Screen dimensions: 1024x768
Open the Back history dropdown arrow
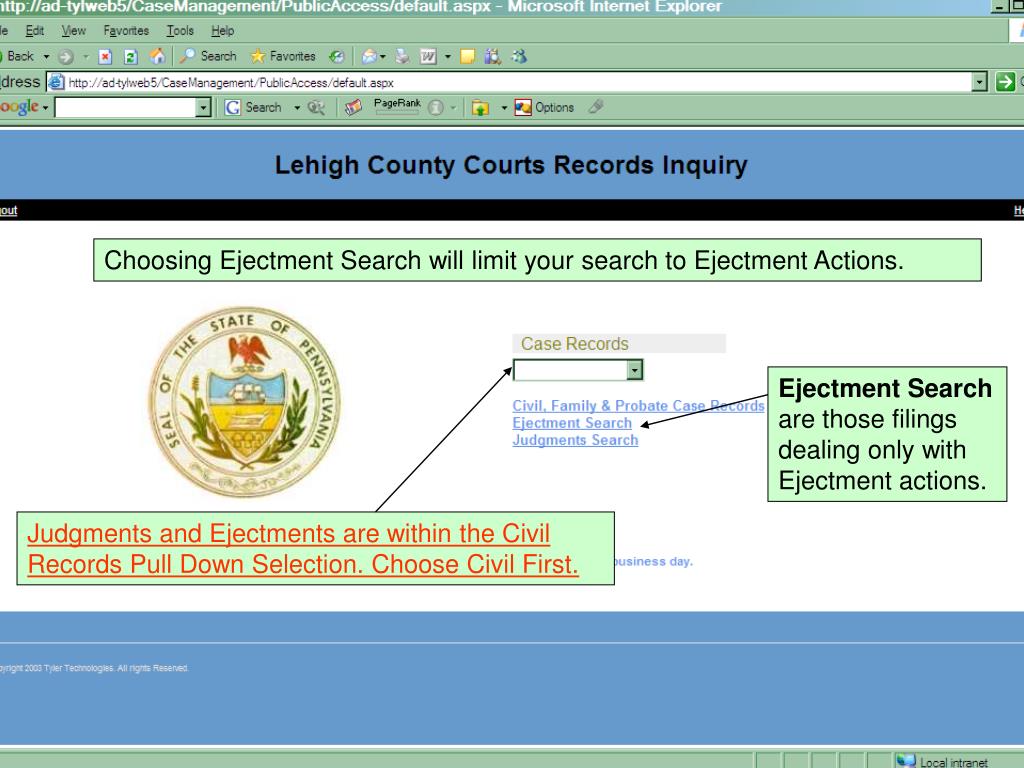click(x=46, y=56)
